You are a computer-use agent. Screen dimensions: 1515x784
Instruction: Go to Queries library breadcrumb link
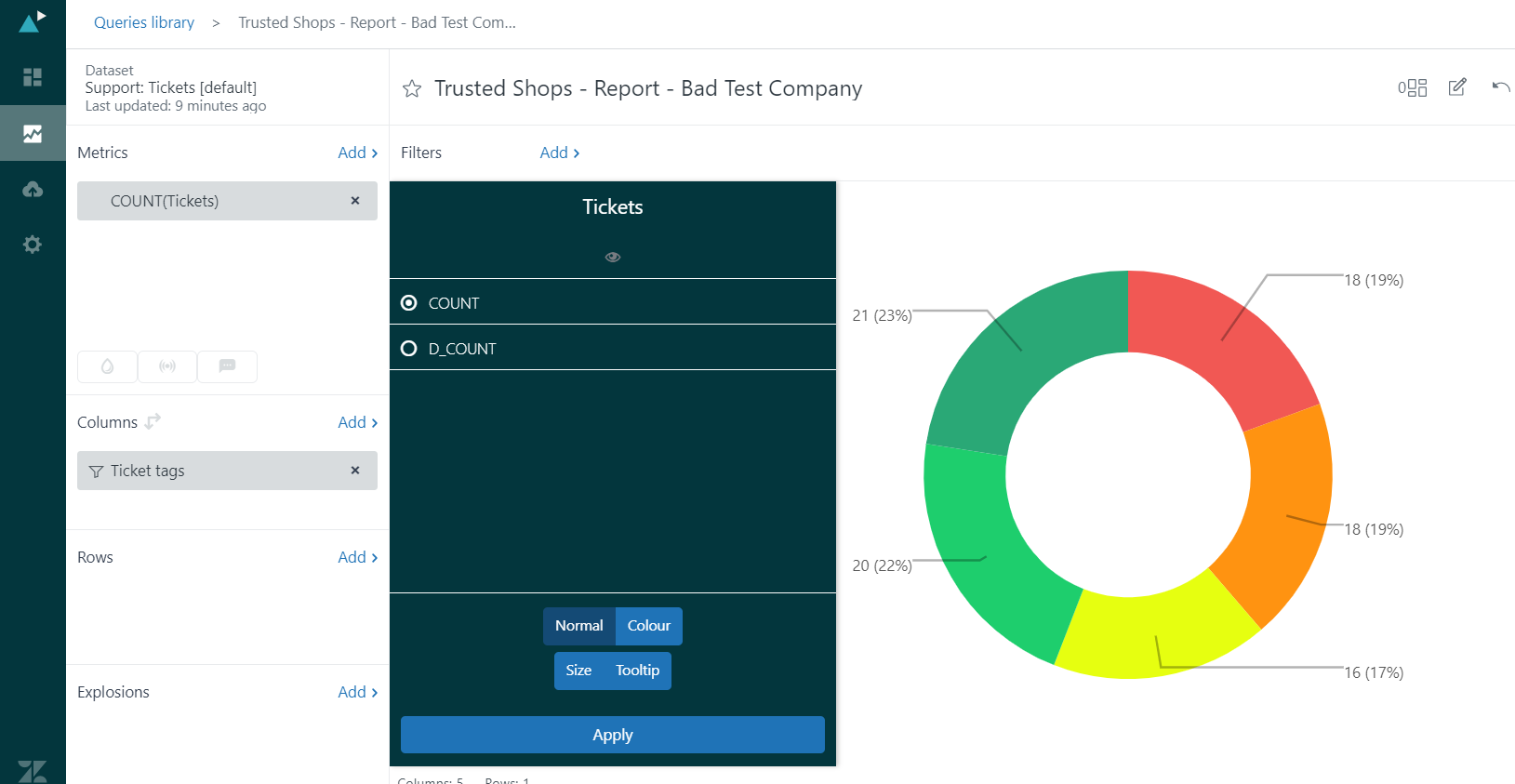pos(144,22)
